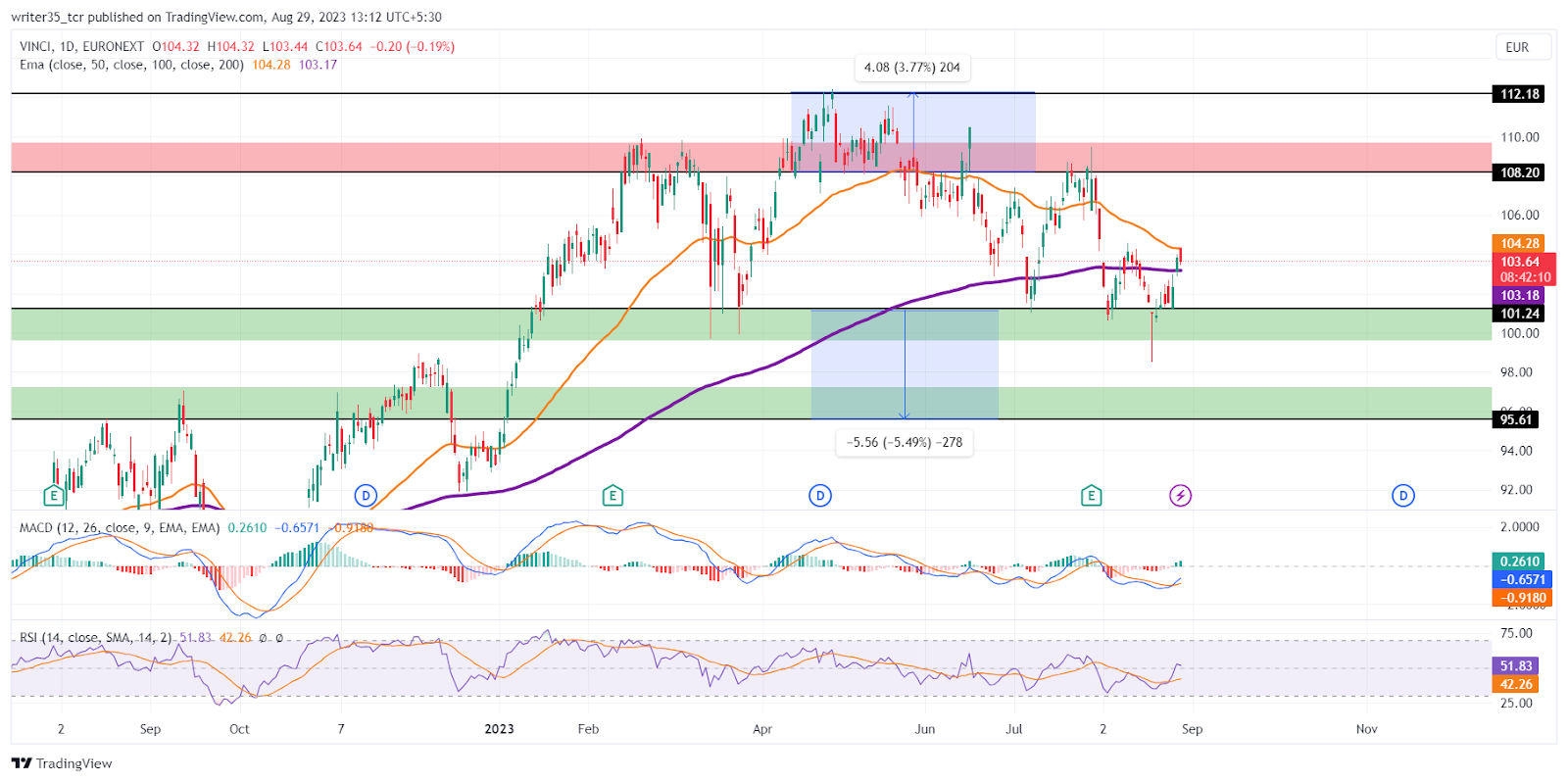1568x782 pixels.
Task: Click the orange 104.28 EMA value in the legend
Action: coord(271,65)
